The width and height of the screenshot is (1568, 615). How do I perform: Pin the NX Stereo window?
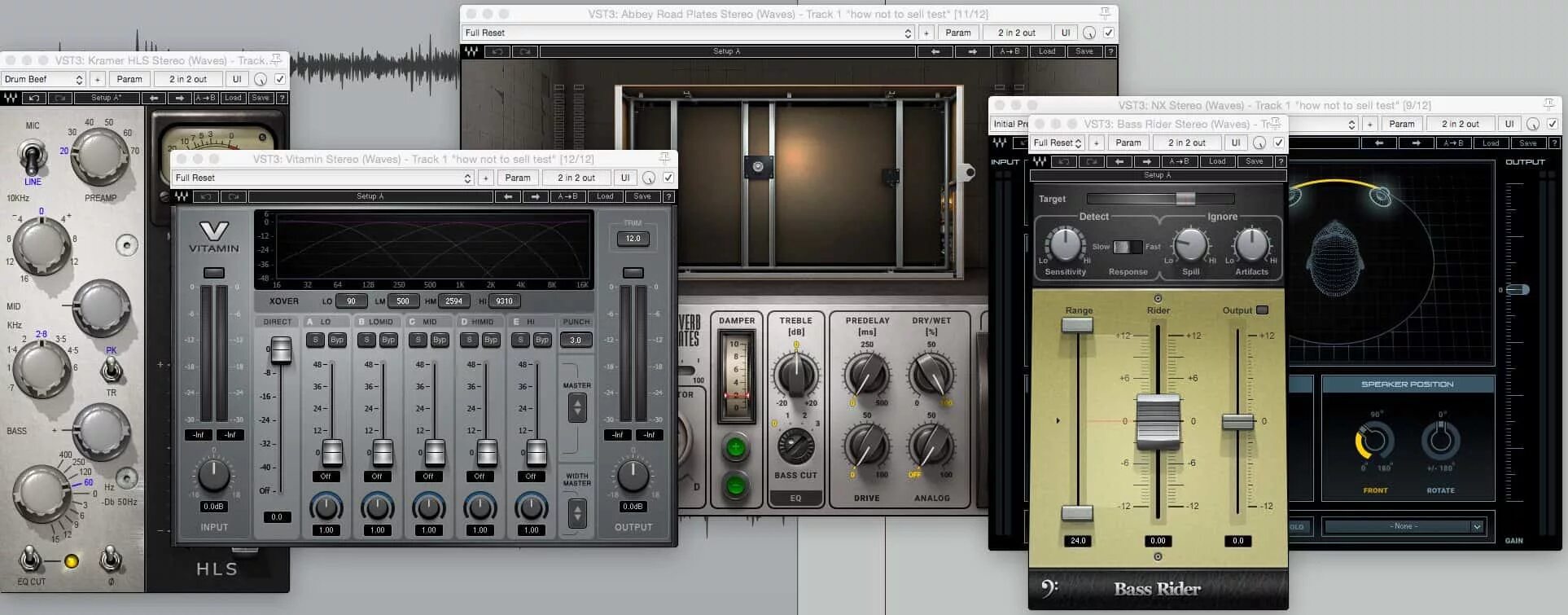coord(1549,104)
